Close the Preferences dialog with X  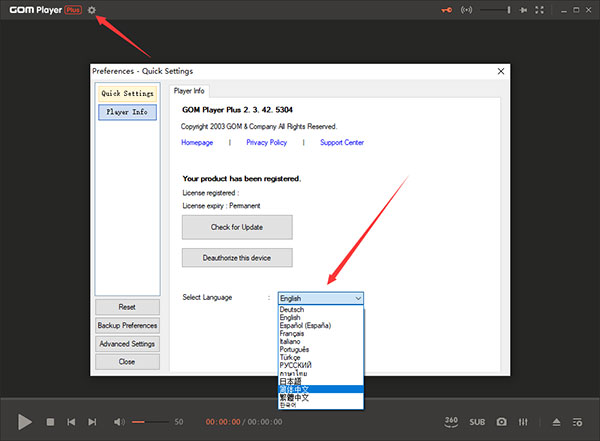(501, 71)
